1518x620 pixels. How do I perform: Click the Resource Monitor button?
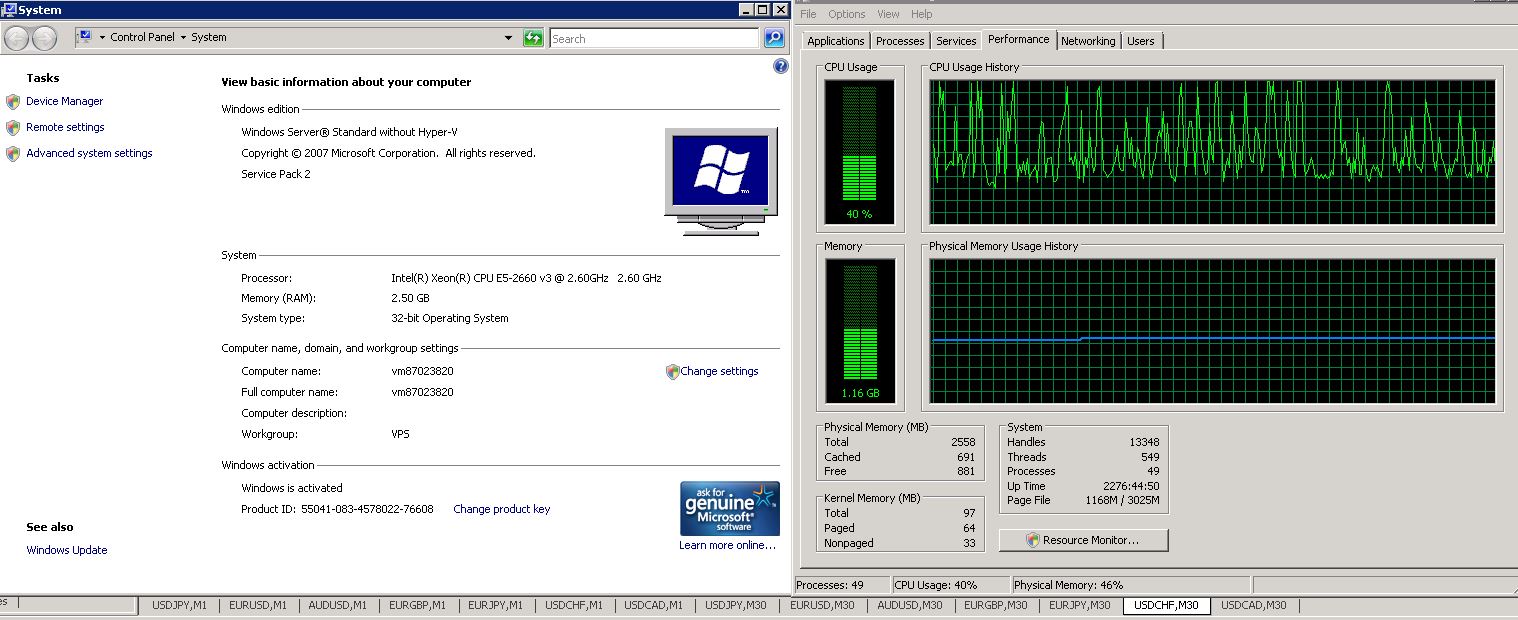[x=1083, y=540]
